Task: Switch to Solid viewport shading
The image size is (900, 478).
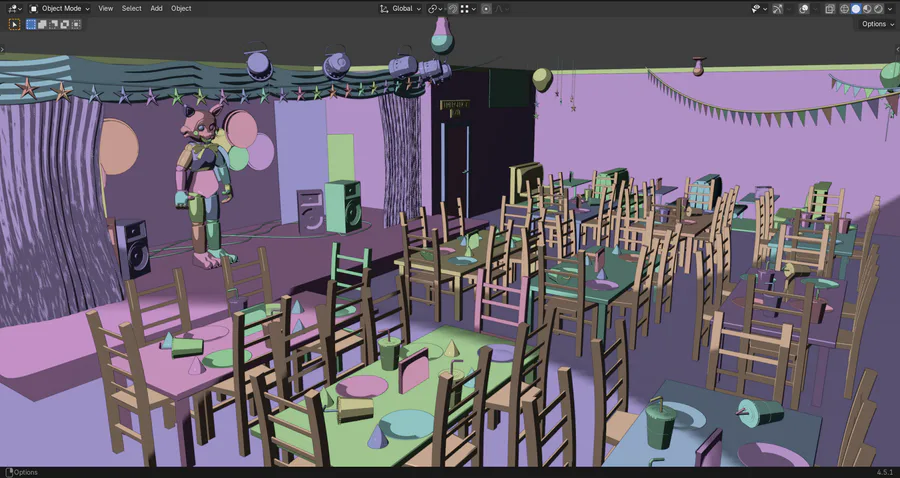Action: click(x=856, y=9)
